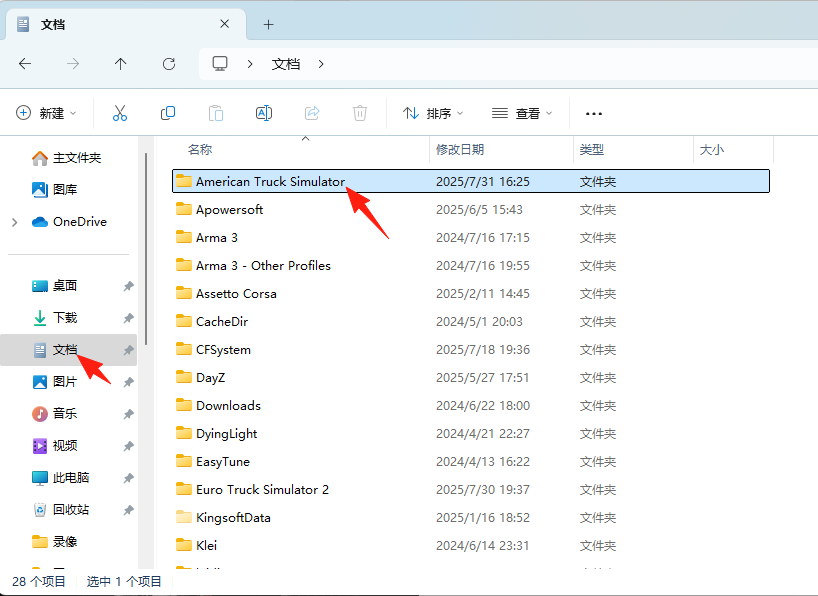
Task: Unpin 文档 using its pin icon
Action: click(128, 350)
